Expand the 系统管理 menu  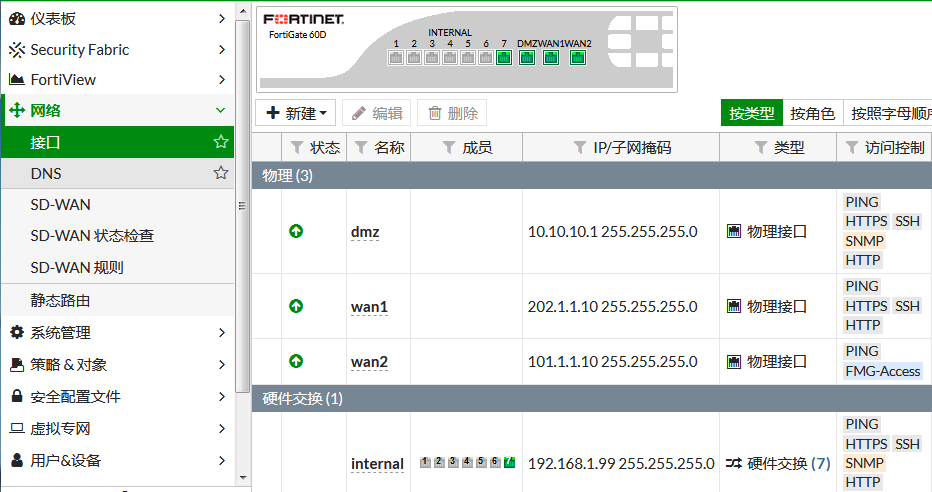pyautogui.click(x=117, y=332)
